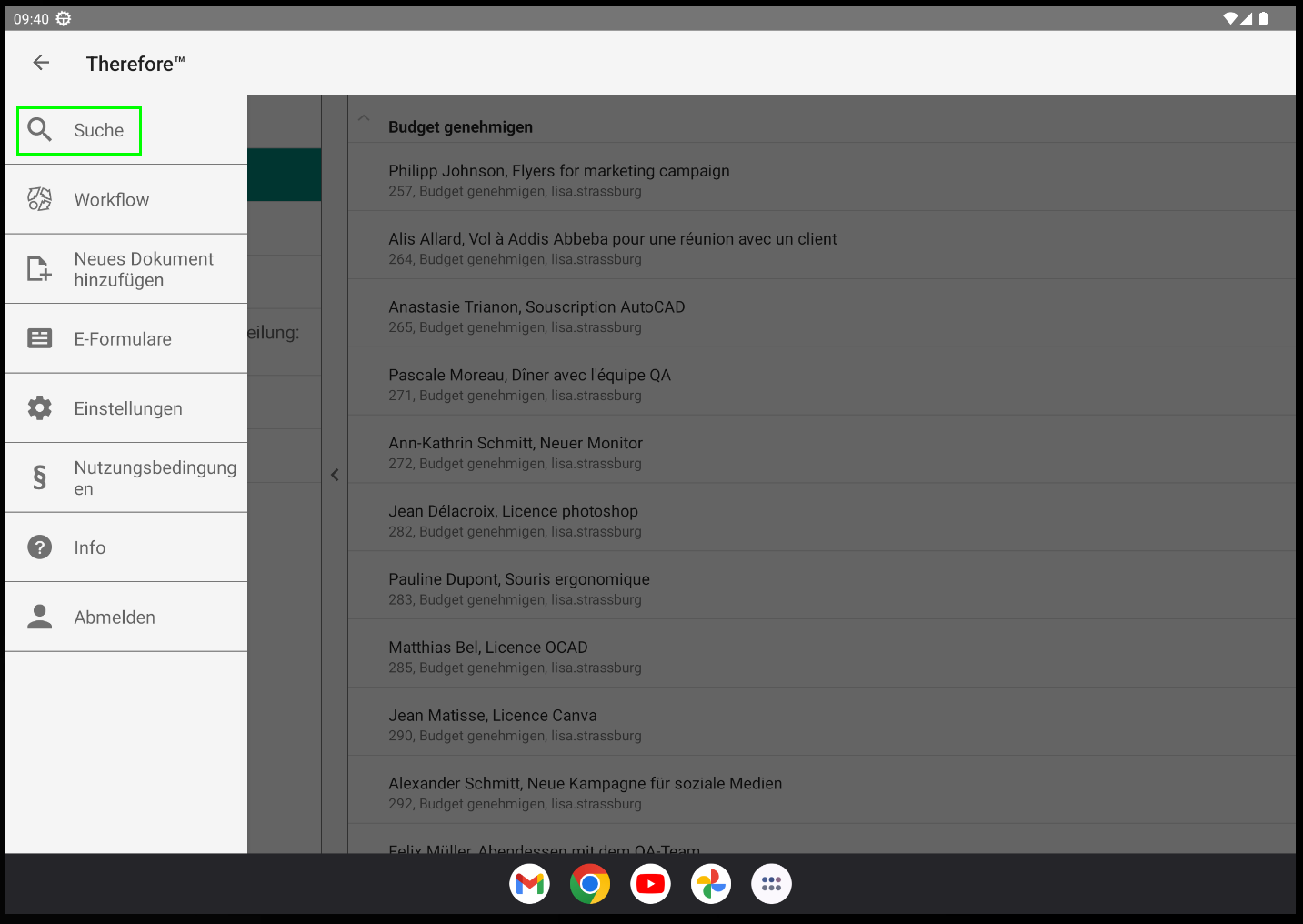This screenshot has height=924, width=1303.
Task: Click the Einstellungen gear icon
Action: coord(40,408)
